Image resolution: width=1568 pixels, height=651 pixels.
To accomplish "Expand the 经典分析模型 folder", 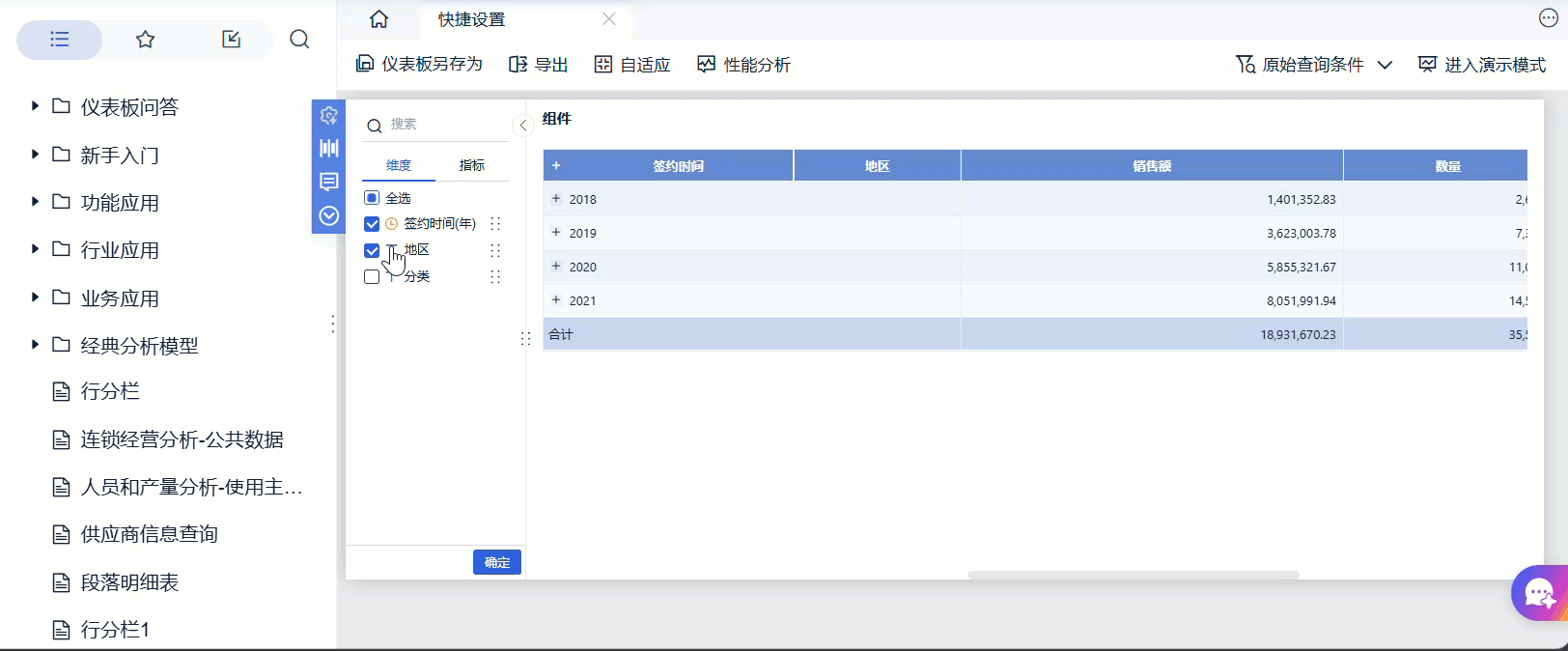I will click(x=35, y=345).
